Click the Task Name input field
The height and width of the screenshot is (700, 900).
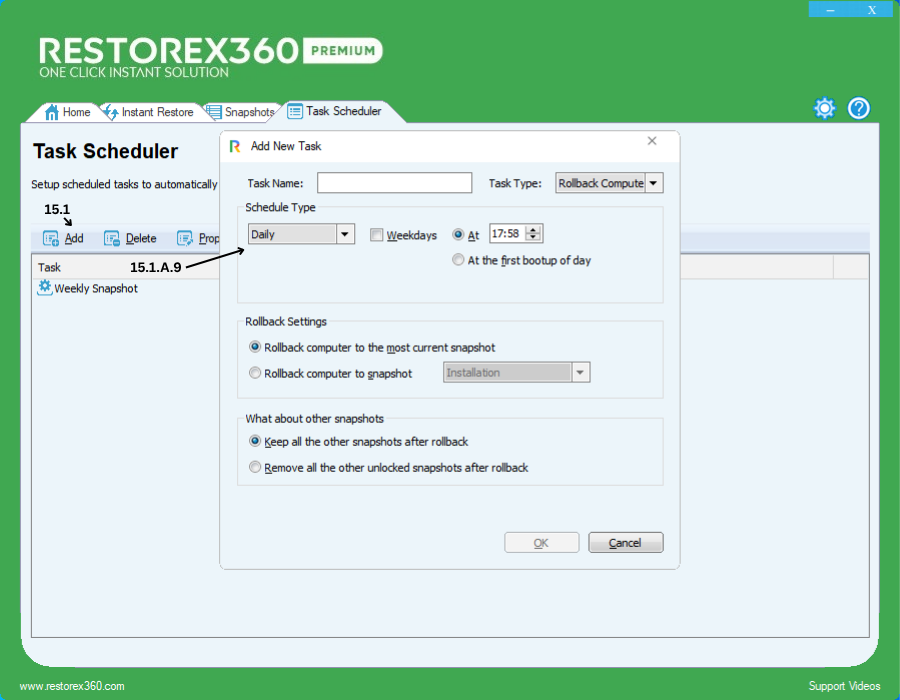[x=394, y=183]
